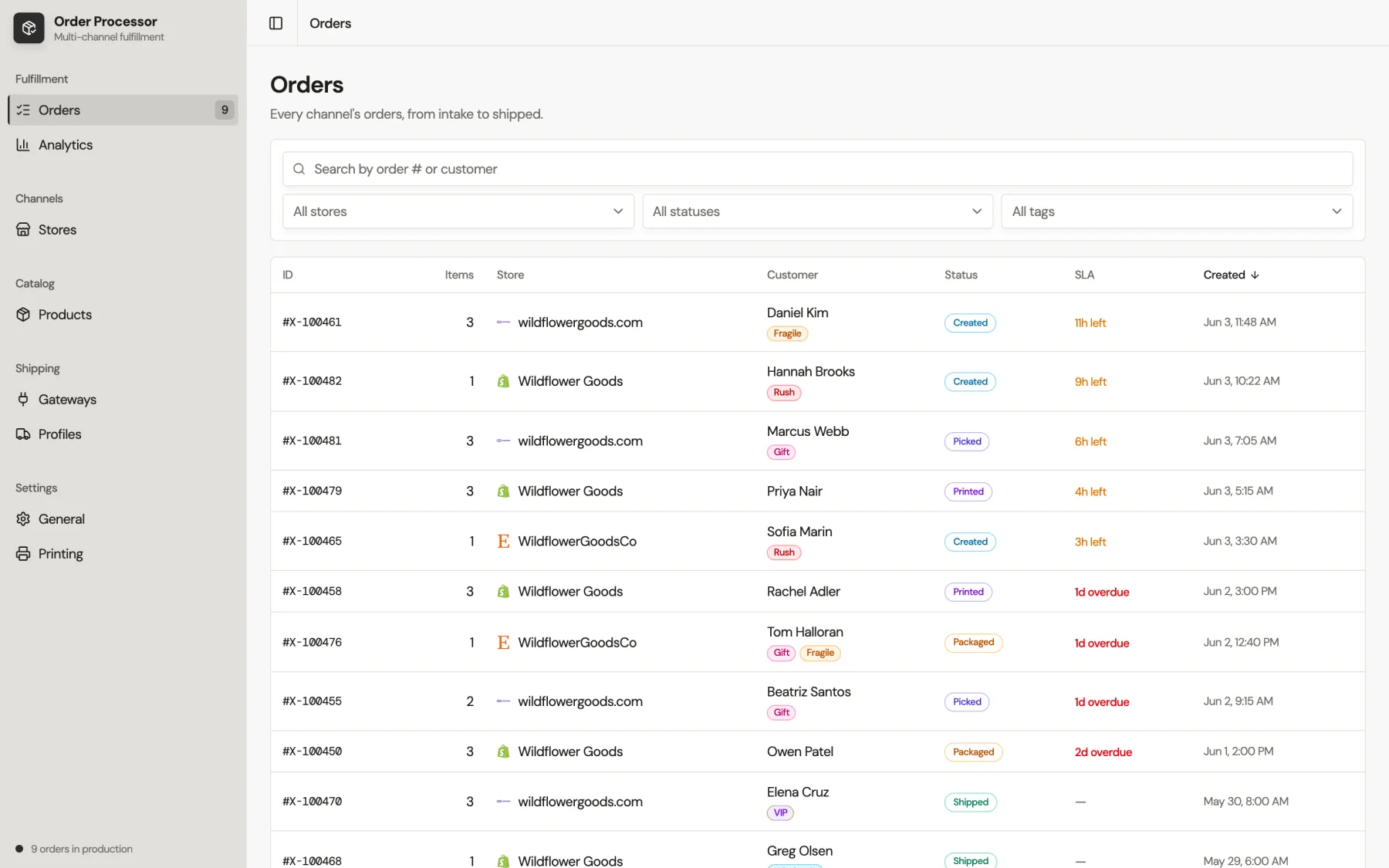Click the store icon in order #X-100481 row

pos(503,441)
